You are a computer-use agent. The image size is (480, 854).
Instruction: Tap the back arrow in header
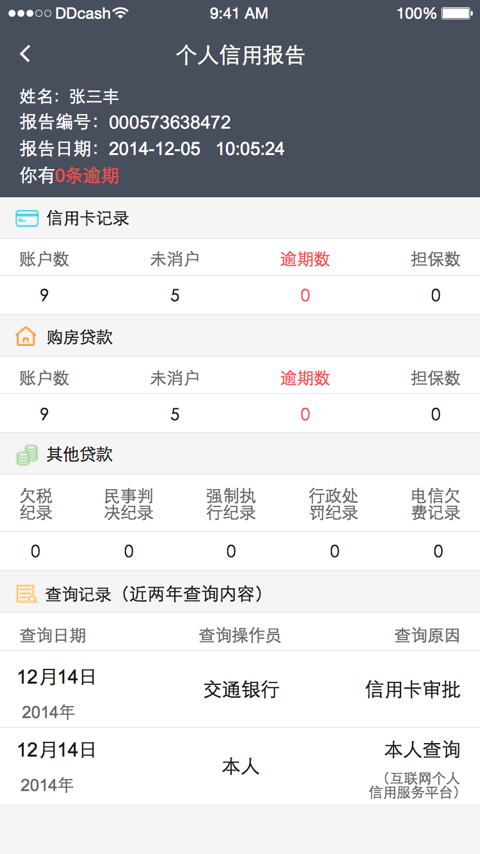point(25,54)
